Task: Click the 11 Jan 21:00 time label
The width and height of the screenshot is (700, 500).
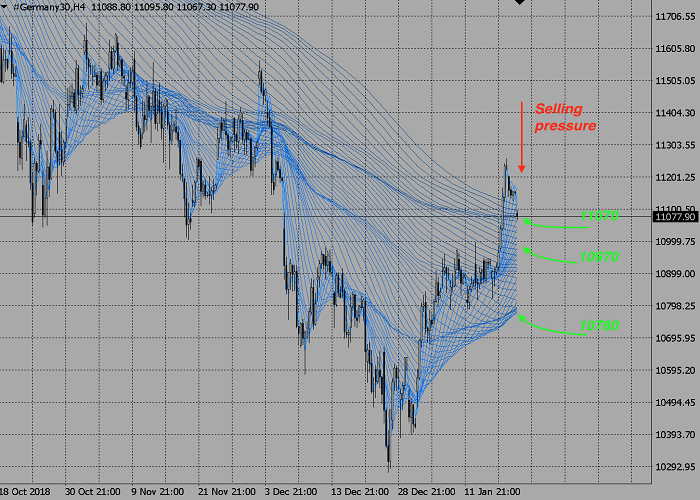Action: (x=492, y=492)
